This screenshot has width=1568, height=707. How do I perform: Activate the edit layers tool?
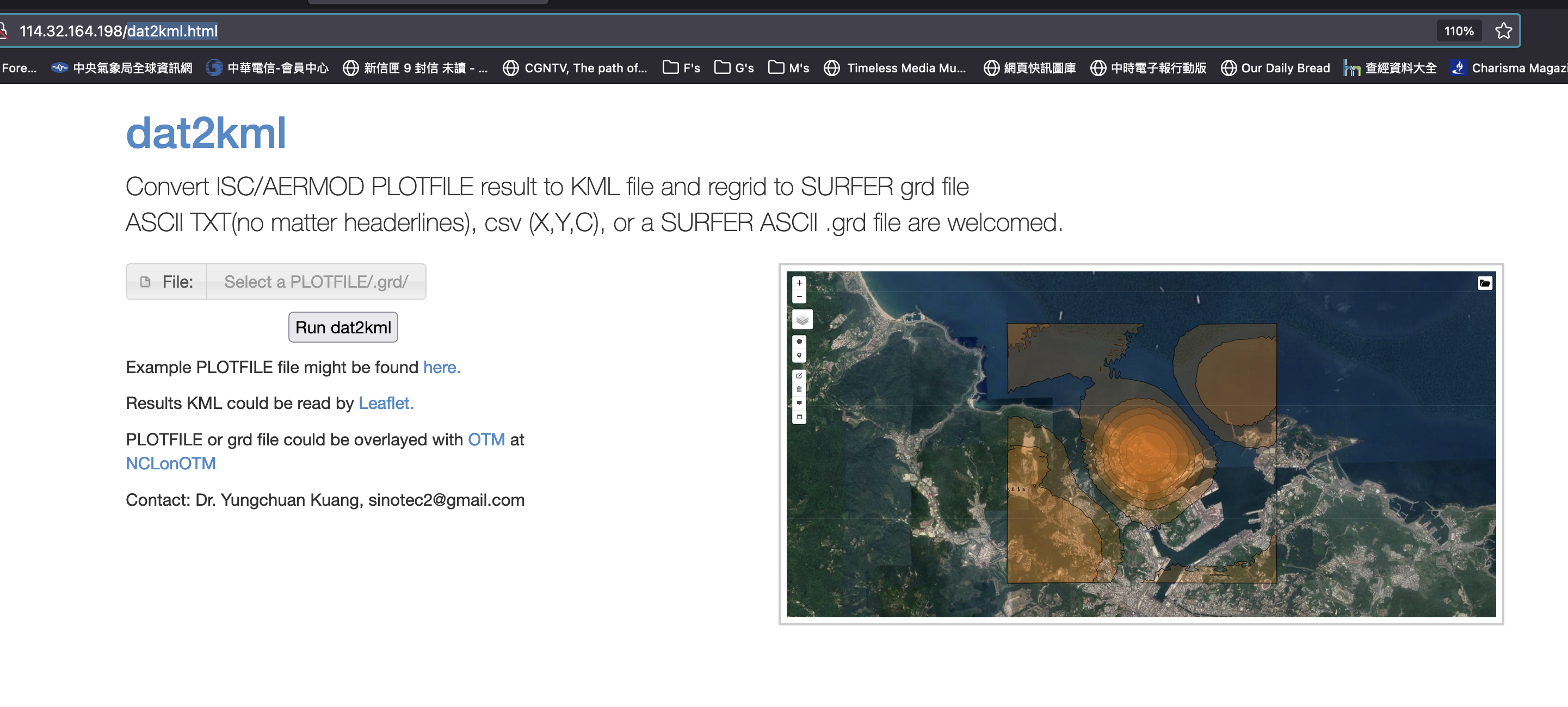pyautogui.click(x=799, y=376)
